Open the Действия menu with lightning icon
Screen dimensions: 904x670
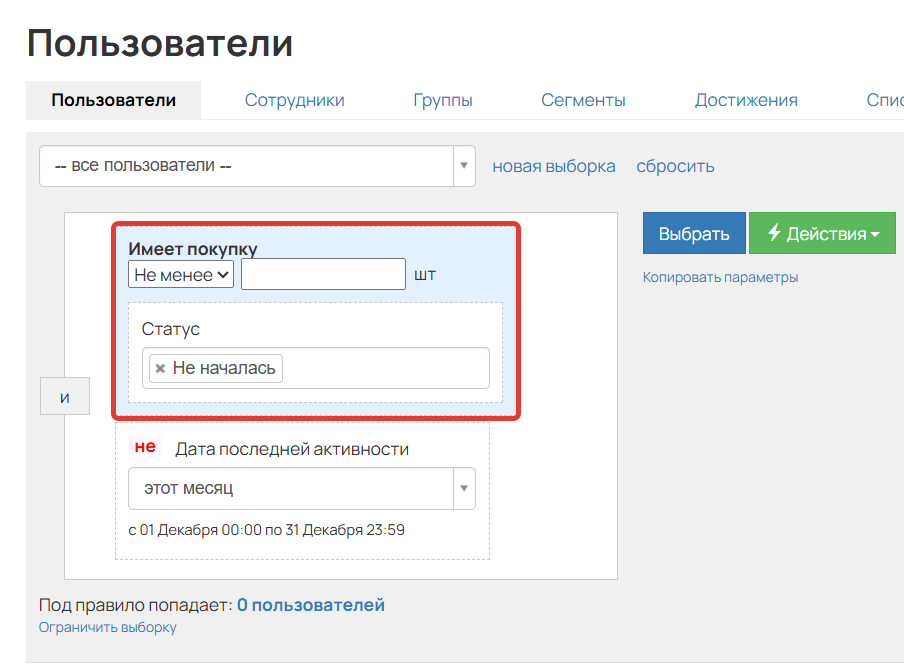pyautogui.click(x=822, y=234)
